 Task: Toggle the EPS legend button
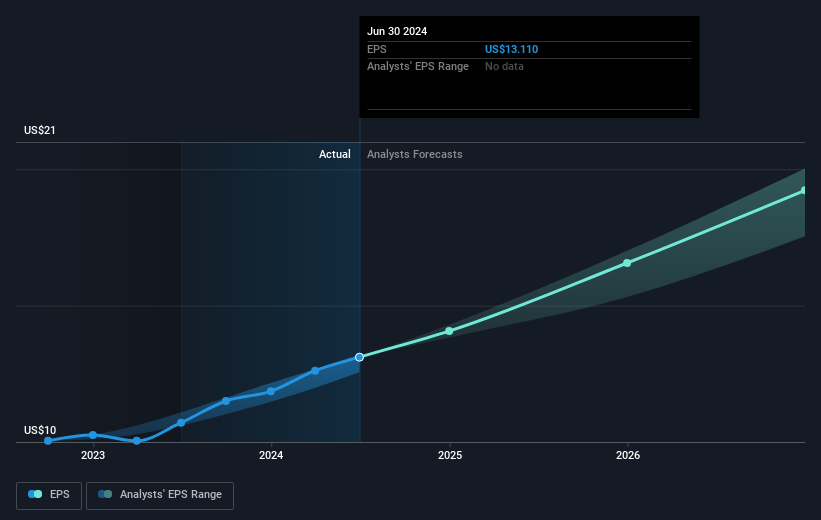click(49, 495)
